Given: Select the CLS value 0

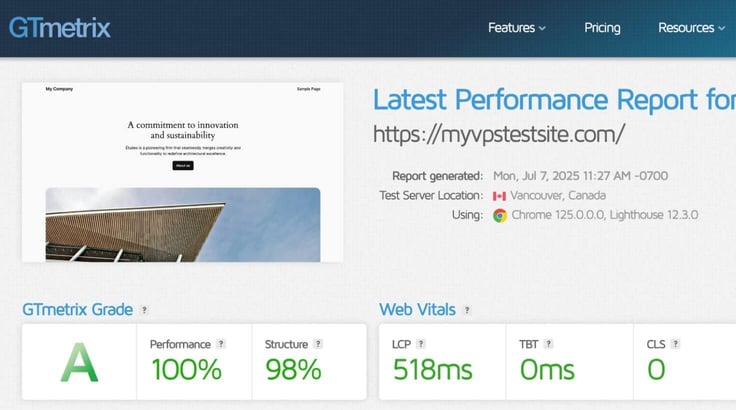Looking at the screenshot, I should point(656,369).
